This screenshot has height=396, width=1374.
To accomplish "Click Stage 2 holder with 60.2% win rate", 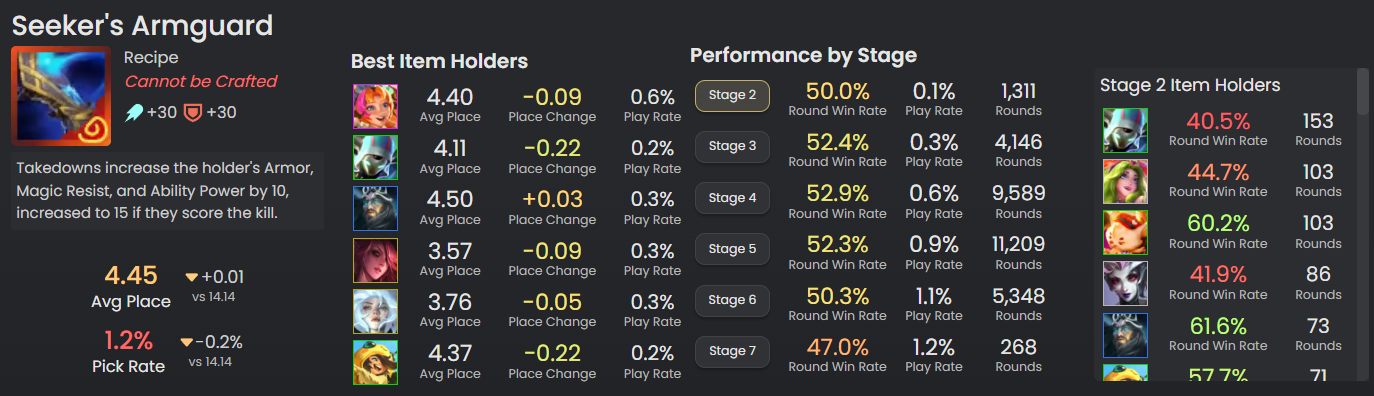I will point(1125,232).
